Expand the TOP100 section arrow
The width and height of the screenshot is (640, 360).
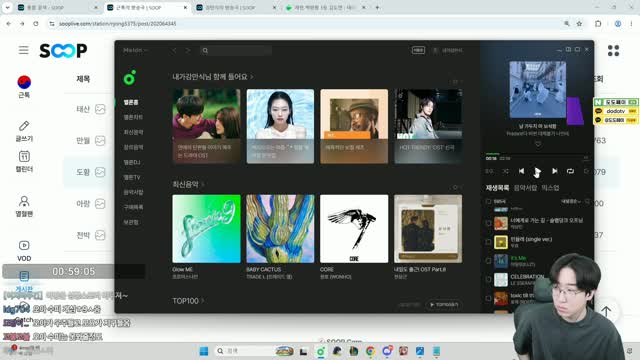[203, 301]
